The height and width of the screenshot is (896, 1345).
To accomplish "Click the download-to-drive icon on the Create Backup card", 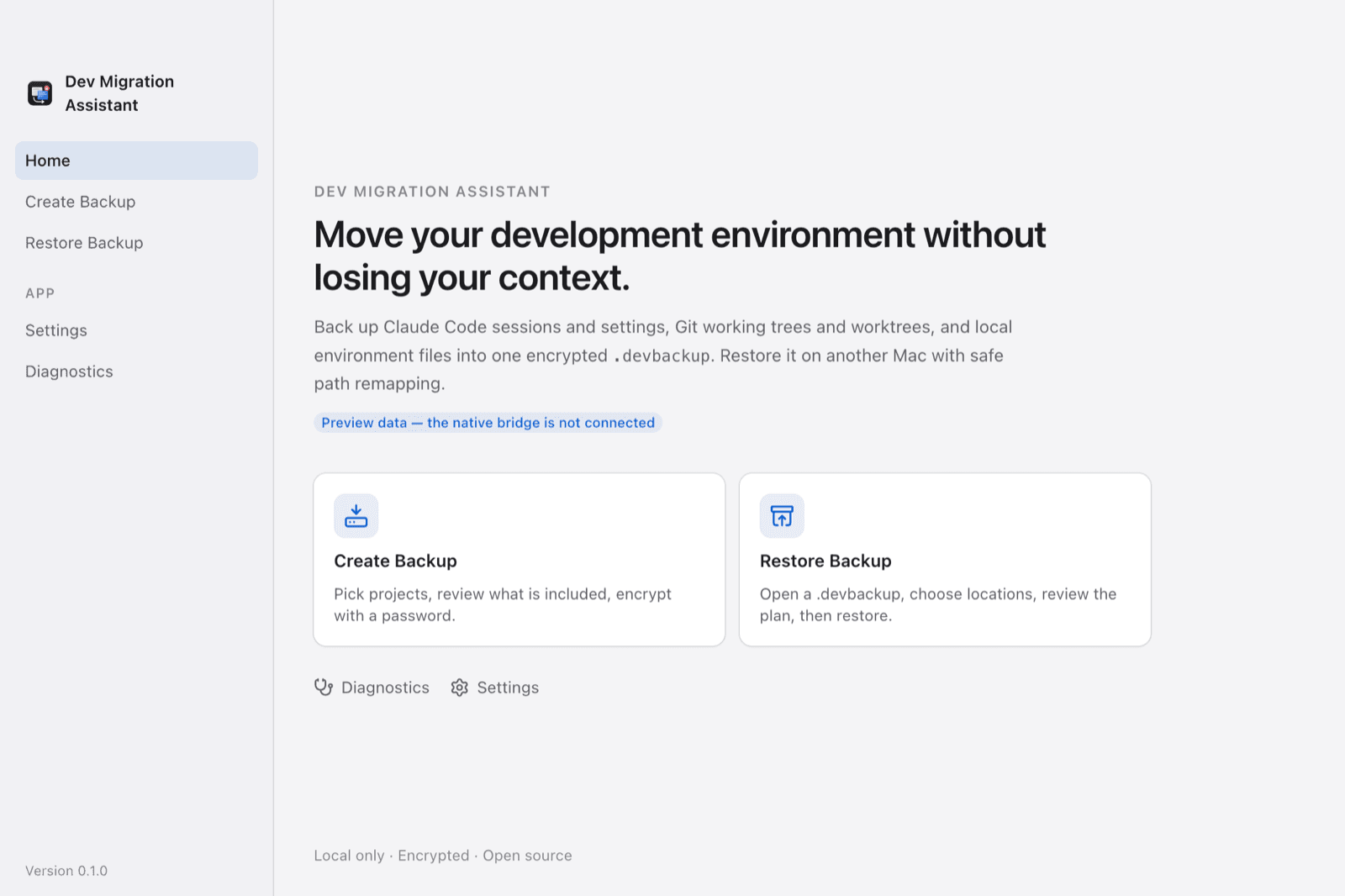I will point(356,516).
